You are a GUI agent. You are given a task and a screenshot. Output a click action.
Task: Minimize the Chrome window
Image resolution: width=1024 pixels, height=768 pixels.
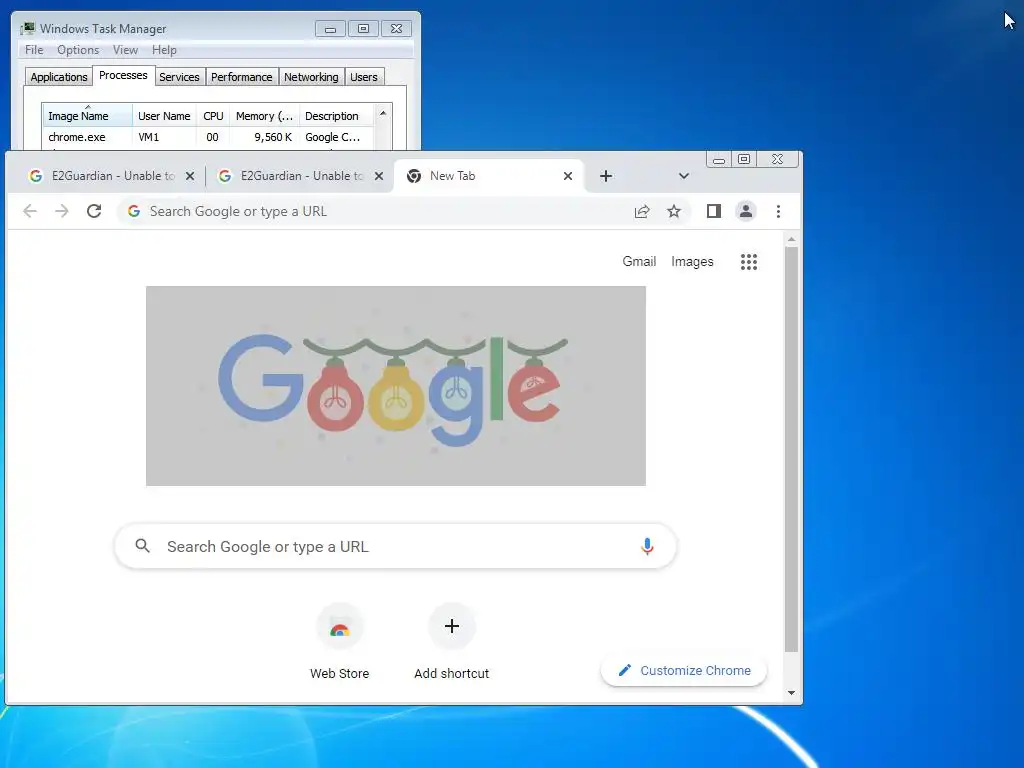click(718, 159)
